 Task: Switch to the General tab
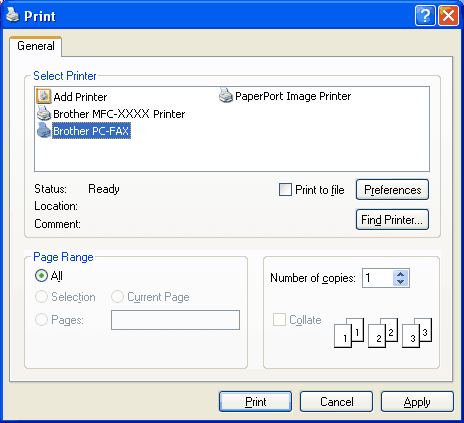(36, 46)
